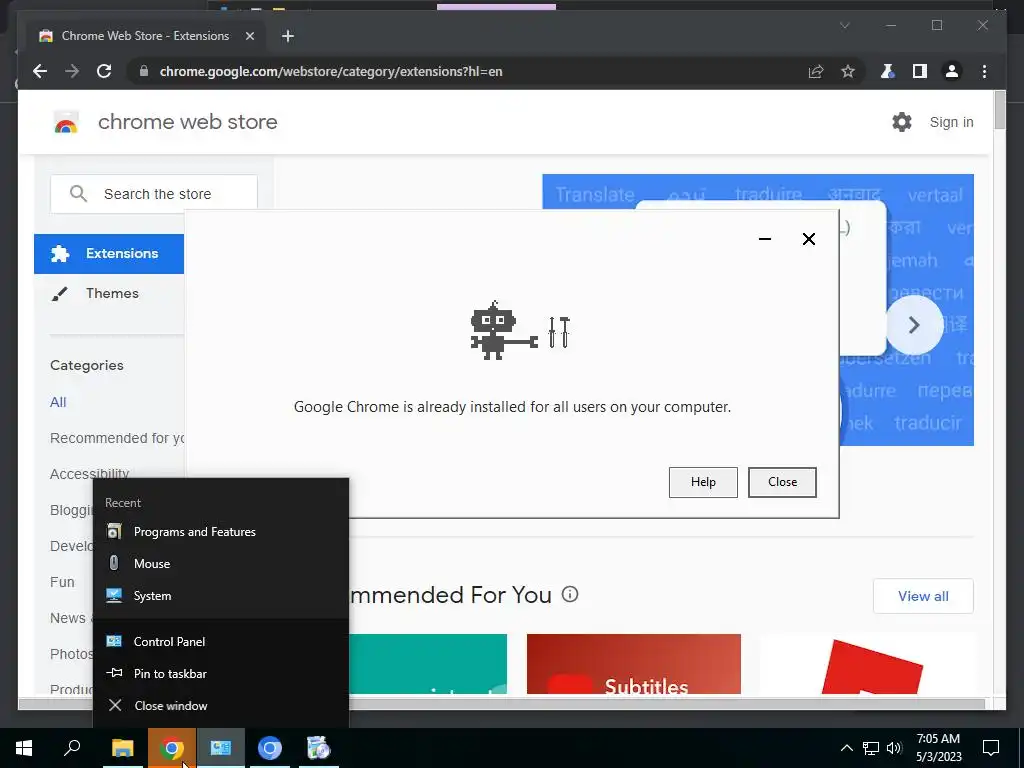Click the chrome web store logo
Screen dimensions: 1024x768
point(166,122)
